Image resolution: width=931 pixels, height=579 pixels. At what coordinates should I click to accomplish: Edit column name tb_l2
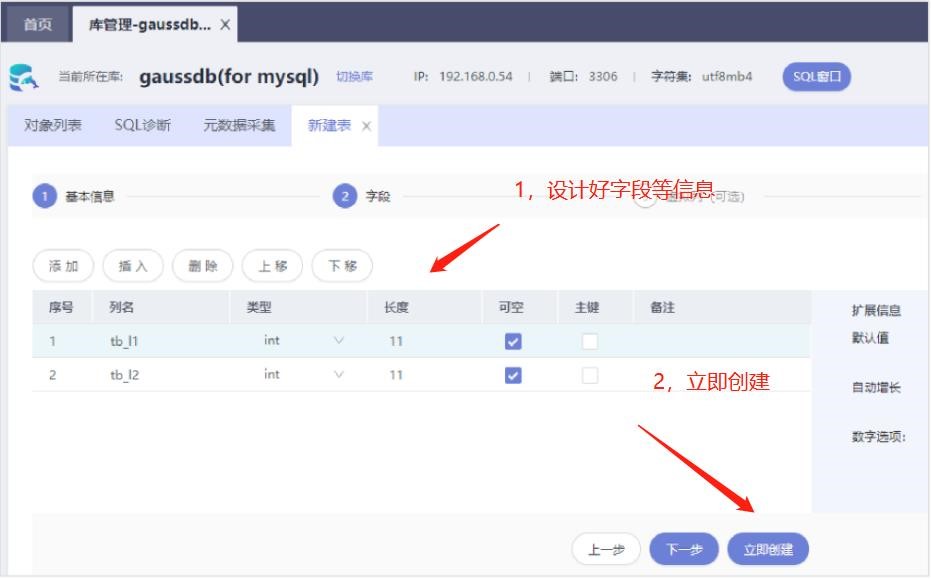coord(125,375)
